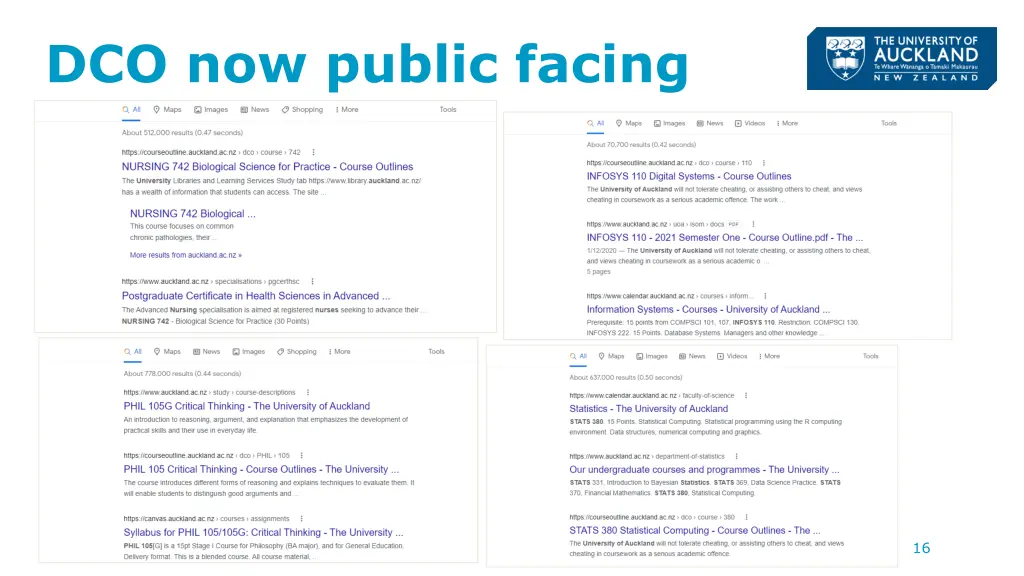The width and height of the screenshot is (1024, 576).
Task: Open three-dot menu beside dco › PHIL › 105 URL
Action: pos(301,455)
